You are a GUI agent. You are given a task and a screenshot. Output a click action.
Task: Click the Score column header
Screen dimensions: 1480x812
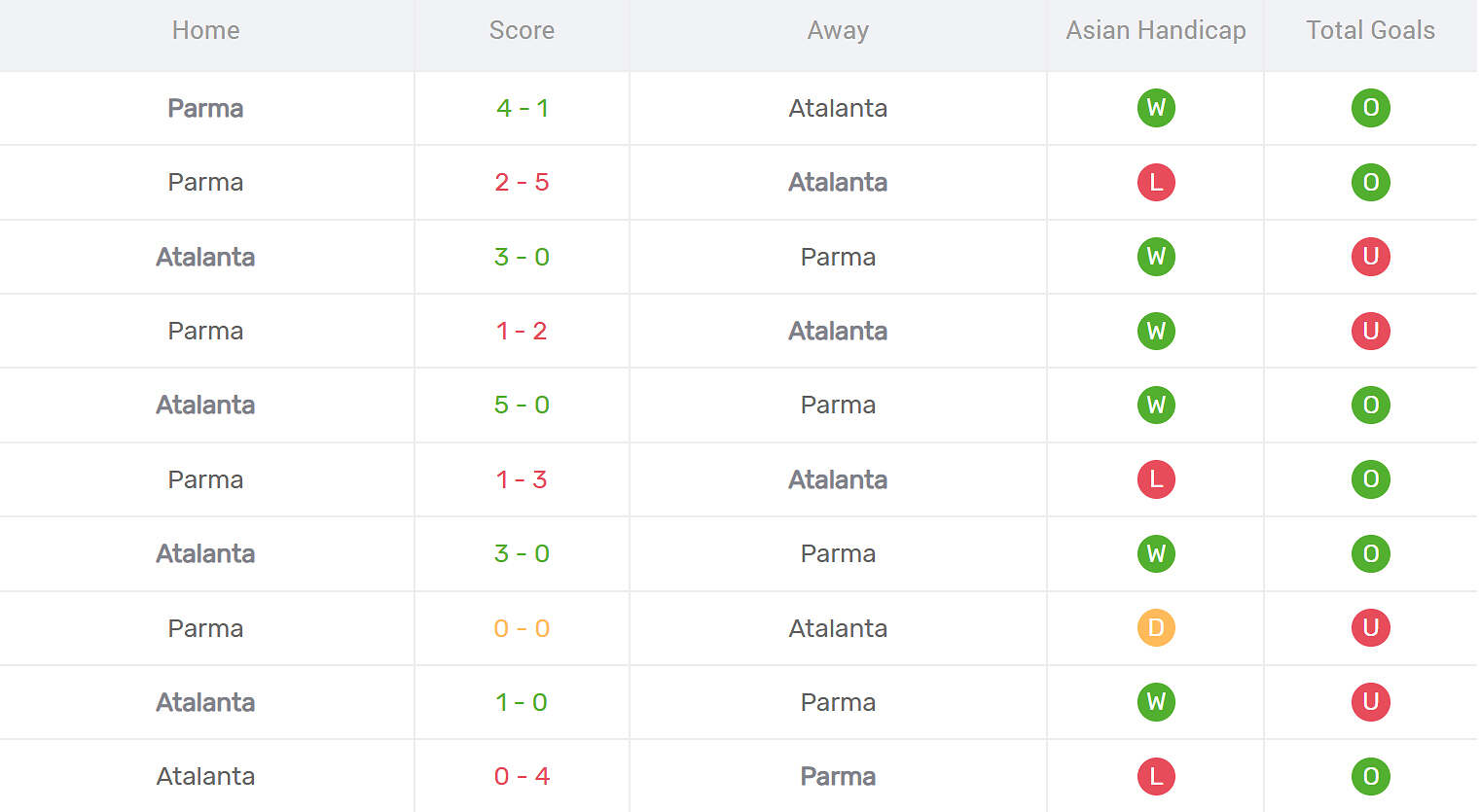coord(522,30)
